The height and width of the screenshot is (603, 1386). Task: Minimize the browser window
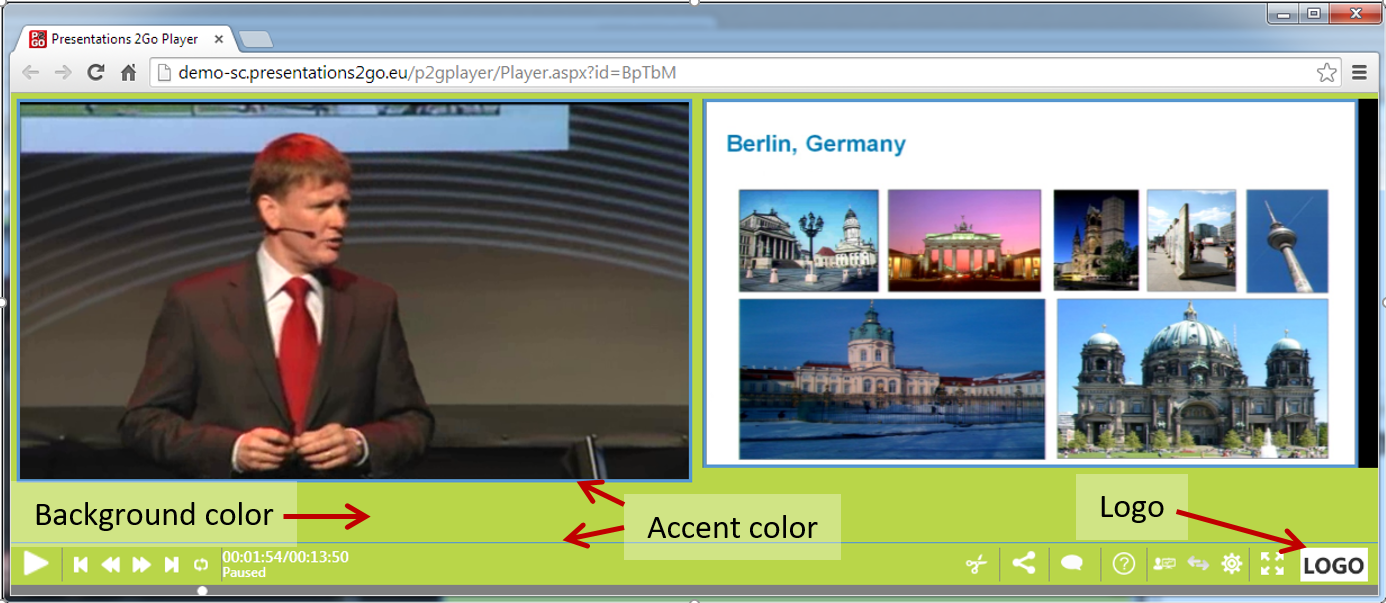pos(1283,13)
